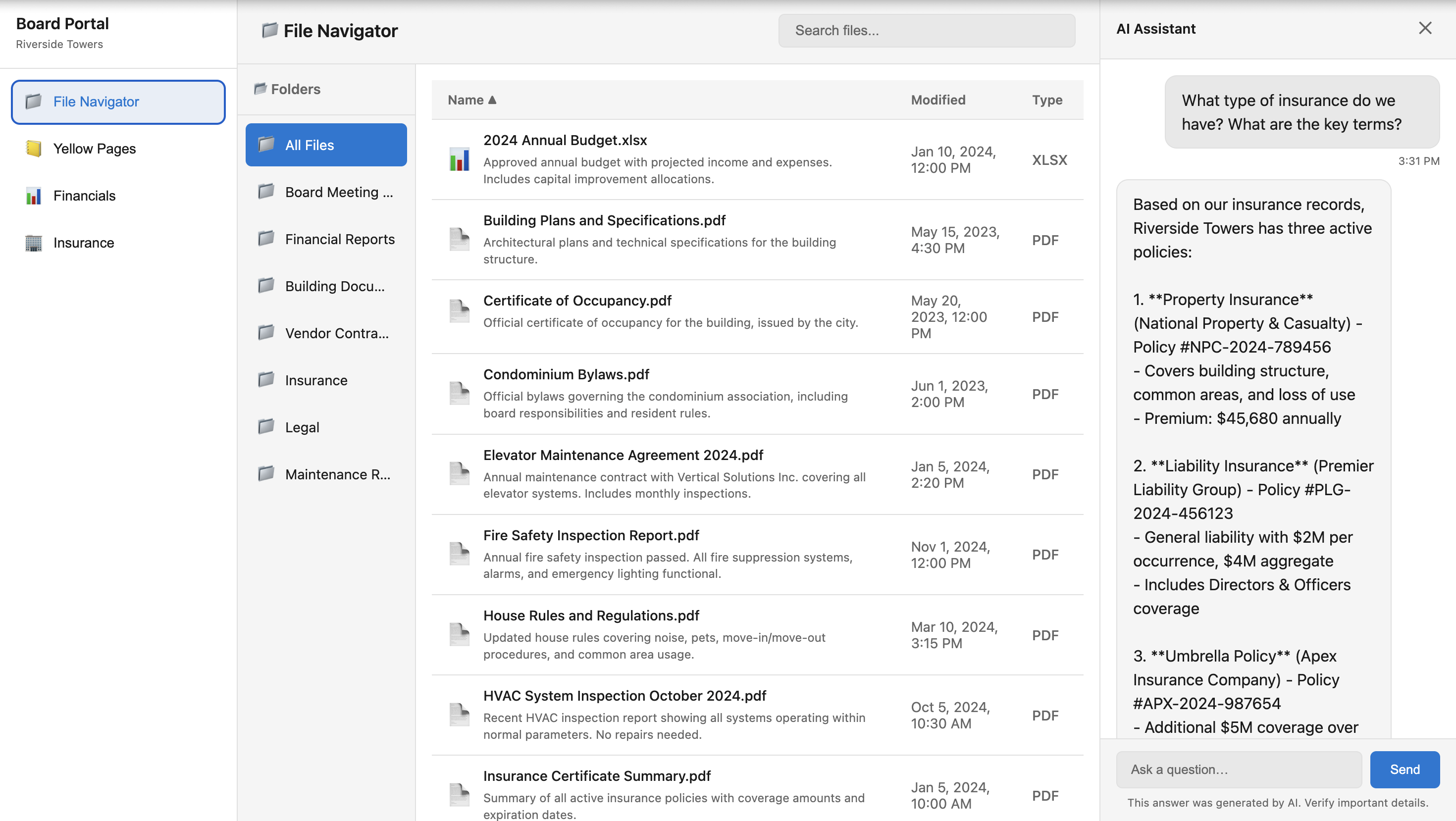Viewport: 1456px width, 821px height.
Task: Click the Ask a question input
Action: point(1239,770)
